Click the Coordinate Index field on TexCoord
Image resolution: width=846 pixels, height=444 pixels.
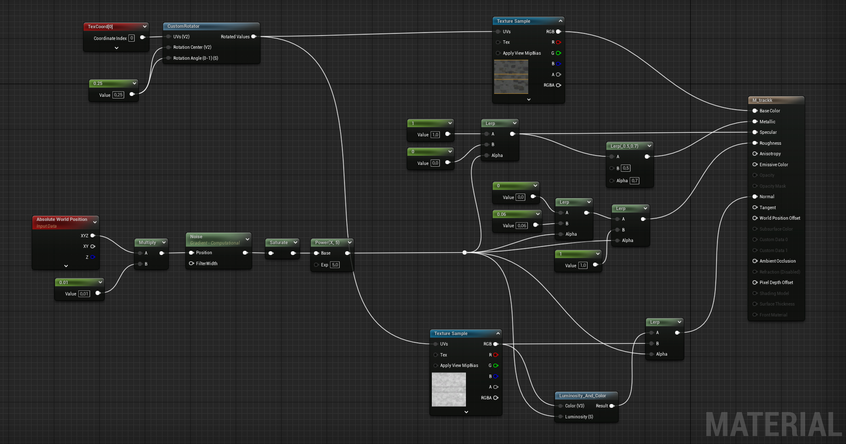(131, 37)
